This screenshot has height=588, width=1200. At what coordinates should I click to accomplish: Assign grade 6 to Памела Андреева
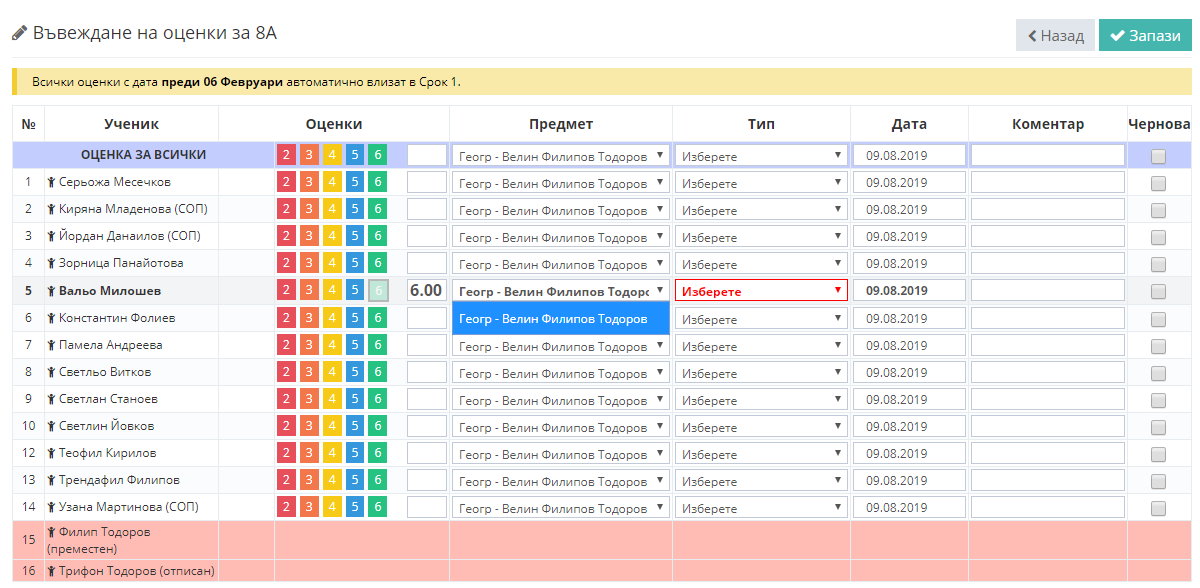[377, 345]
